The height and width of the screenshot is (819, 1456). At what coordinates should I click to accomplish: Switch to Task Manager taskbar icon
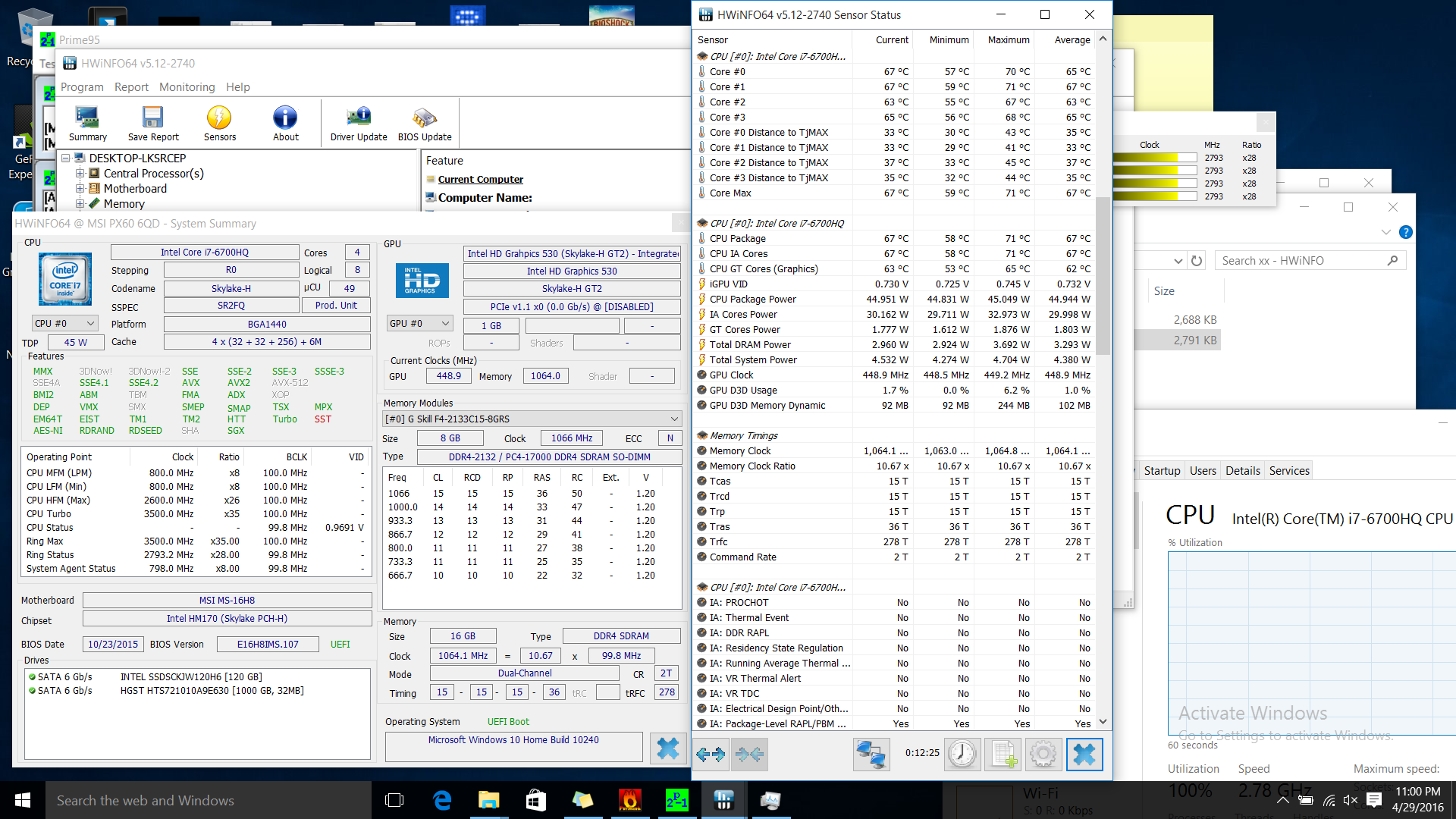click(770, 800)
